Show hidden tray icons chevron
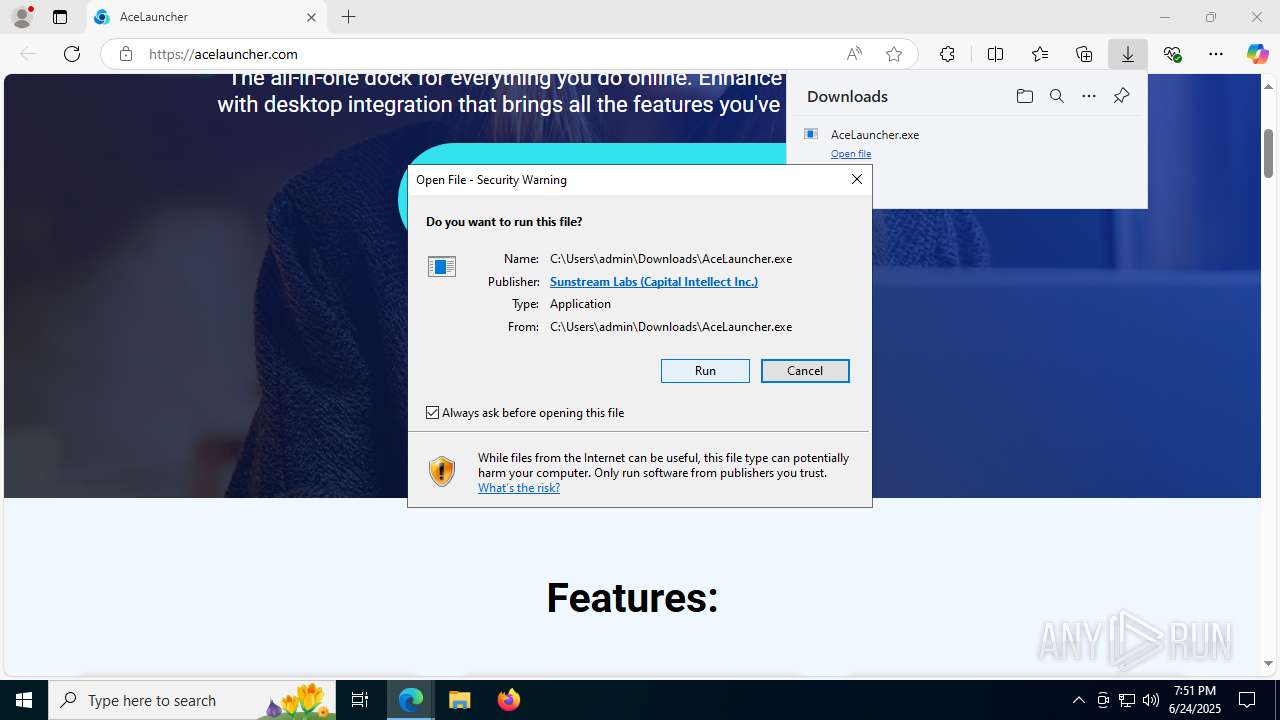Viewport: 1280px width, 720px height. (1078, 700)
